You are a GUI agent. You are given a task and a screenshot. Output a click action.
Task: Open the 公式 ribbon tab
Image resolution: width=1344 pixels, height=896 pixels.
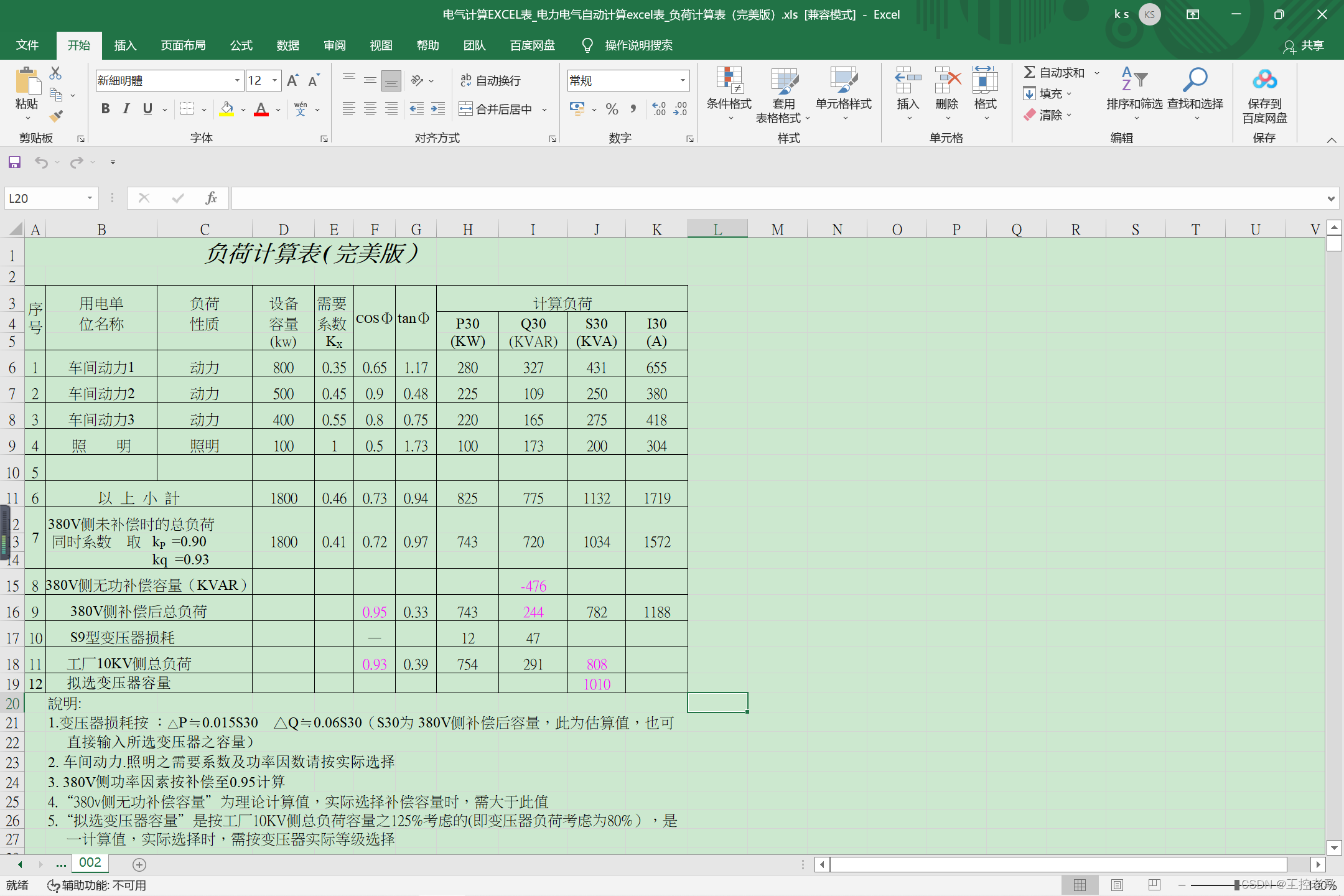241,45
